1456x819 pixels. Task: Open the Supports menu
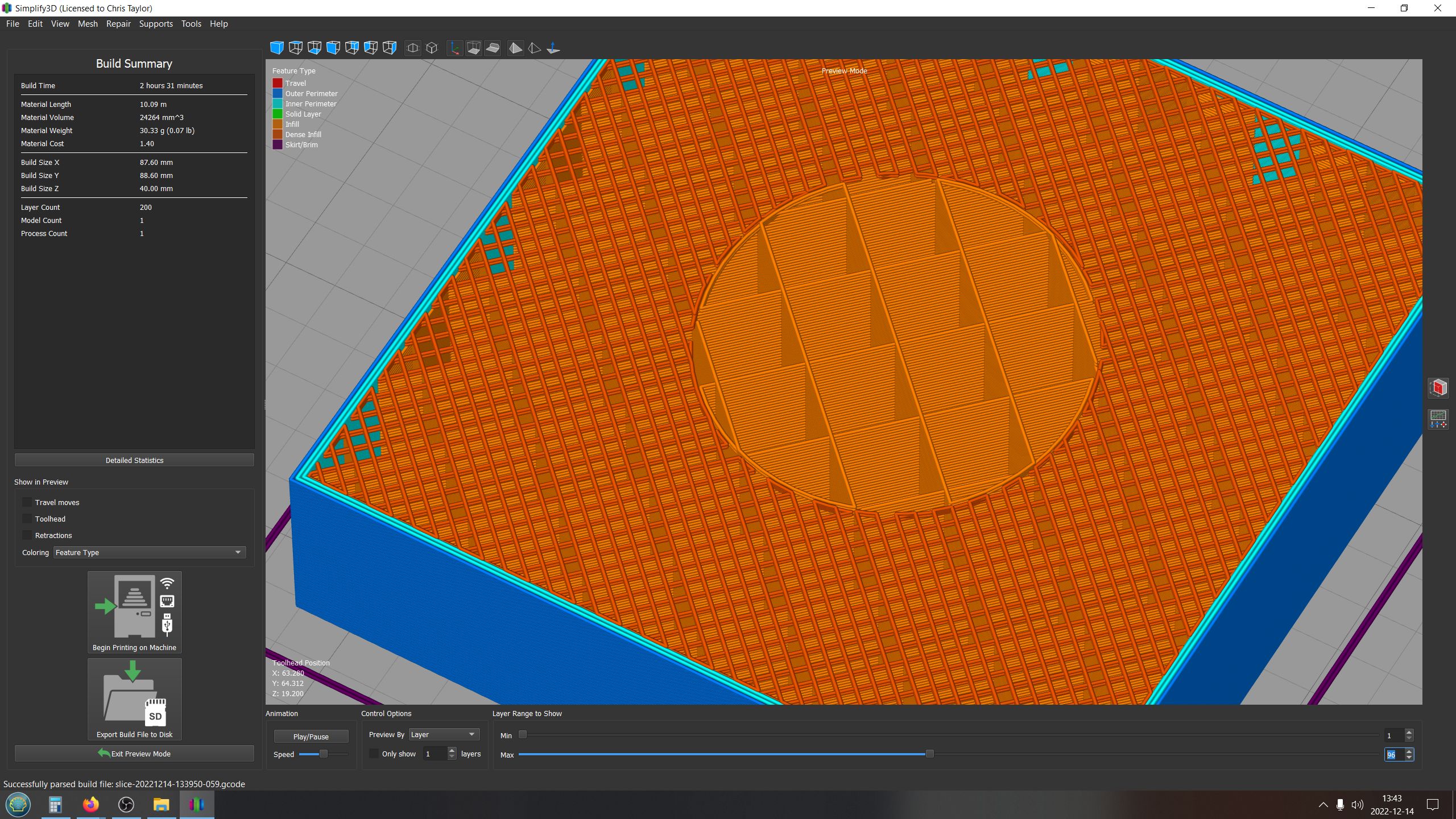coord(156,24)
